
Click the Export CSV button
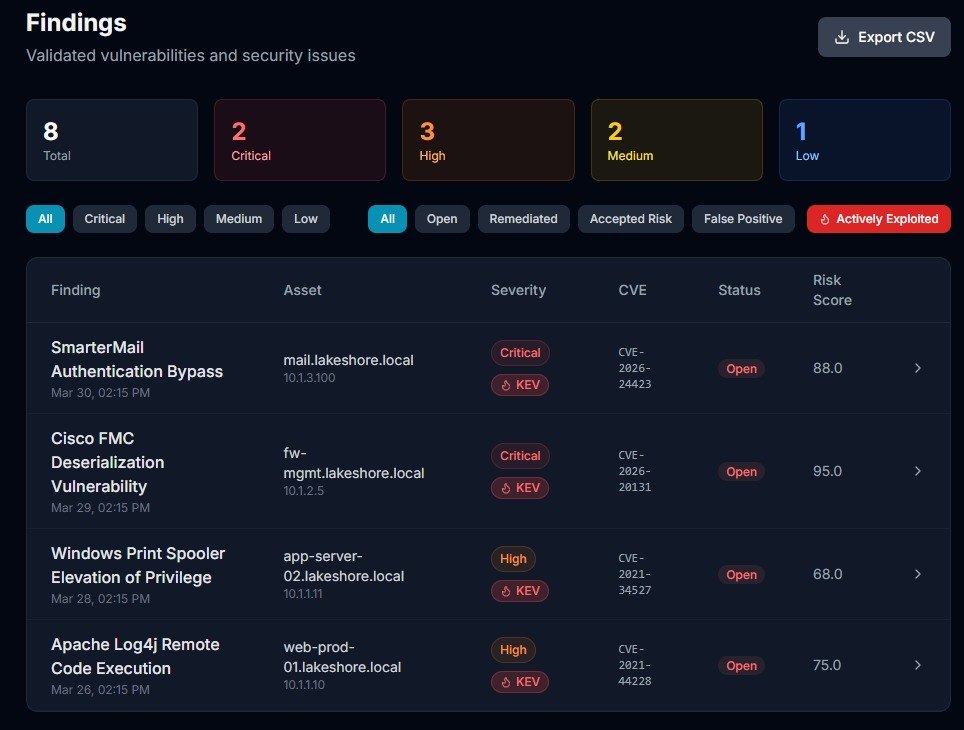point(883,37)
